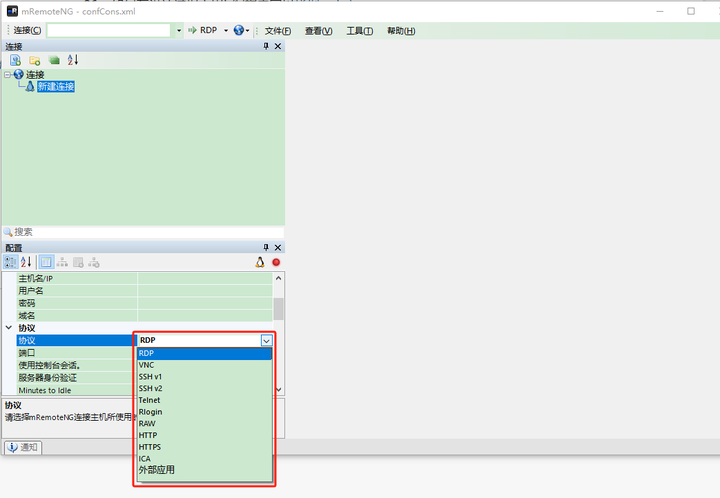Viewport: 720px width, 498px height.
Task: Show the properties view in the config toolbar
Action: (46, 262)
